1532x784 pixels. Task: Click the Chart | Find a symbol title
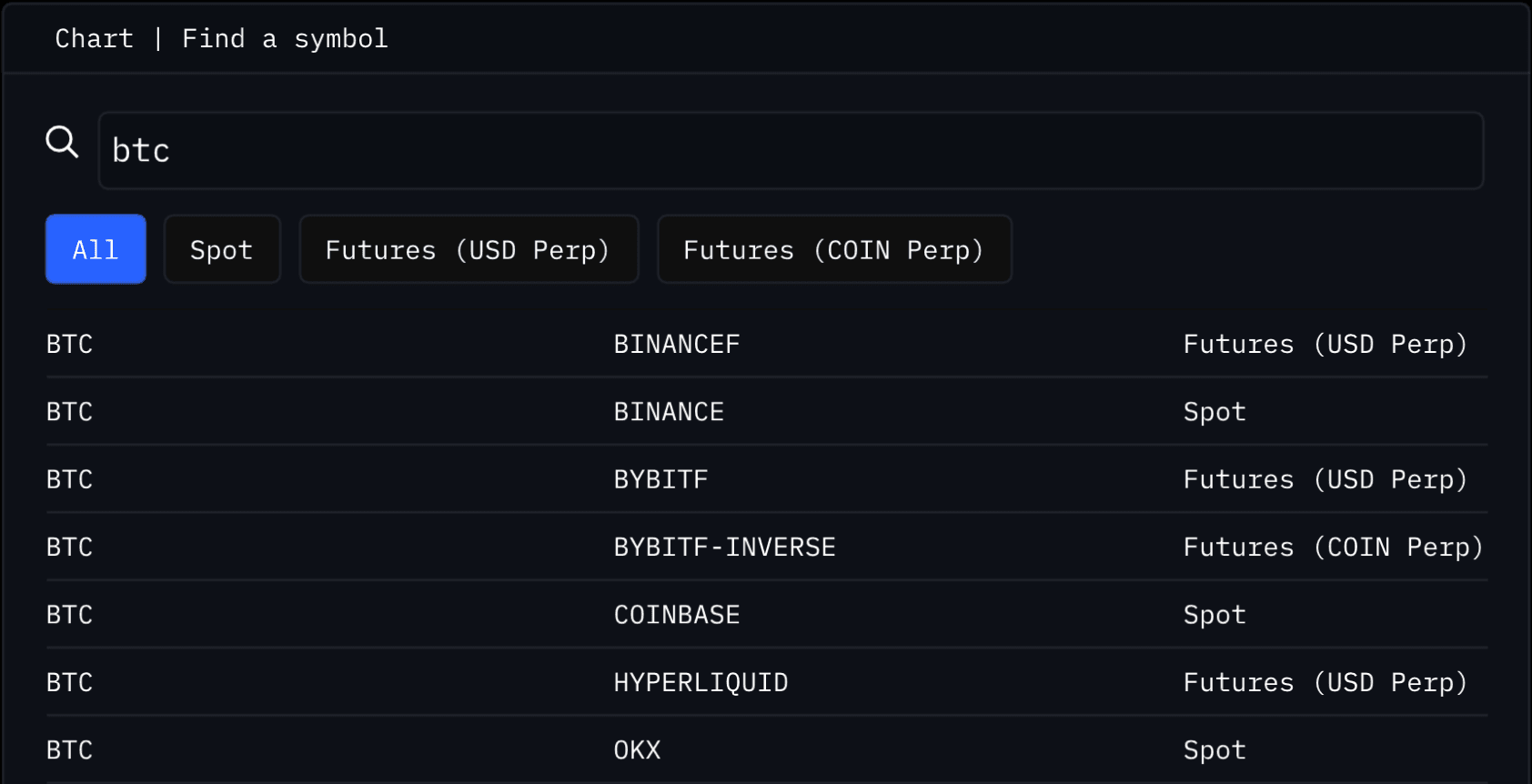pos(221,38)
